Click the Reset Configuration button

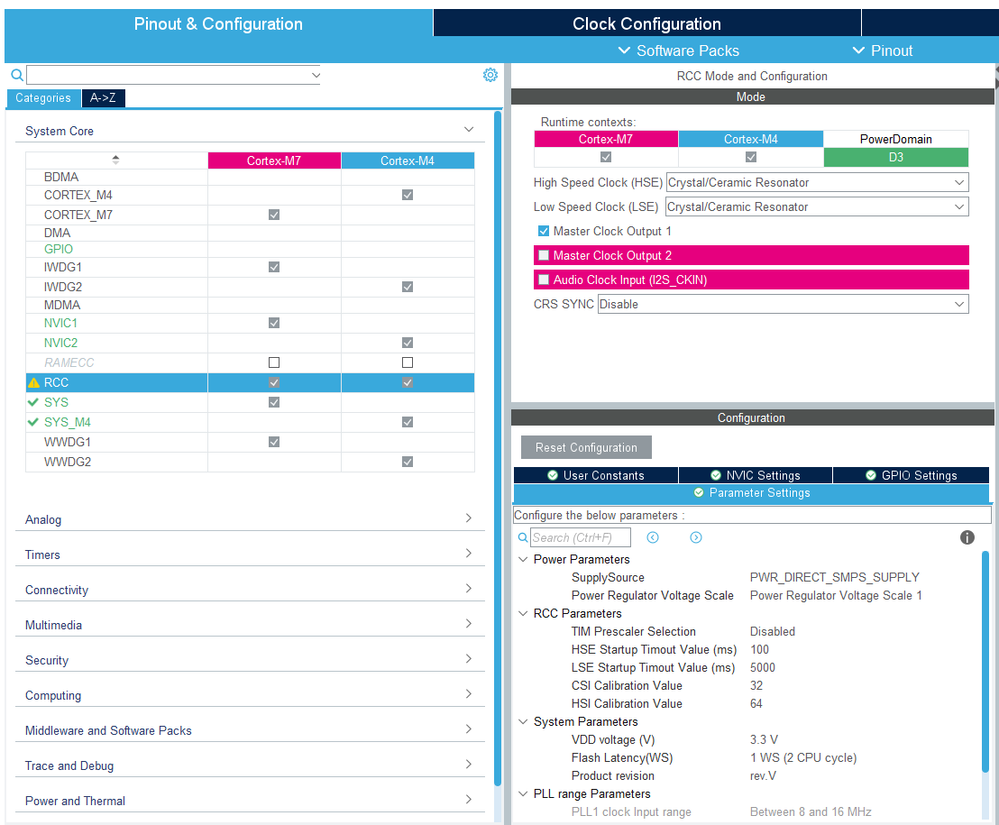586,447
